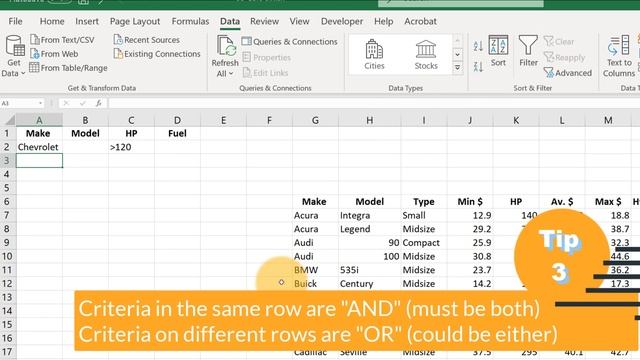Select the Integra model cell

pyautogui.click(x=369, y=215)
